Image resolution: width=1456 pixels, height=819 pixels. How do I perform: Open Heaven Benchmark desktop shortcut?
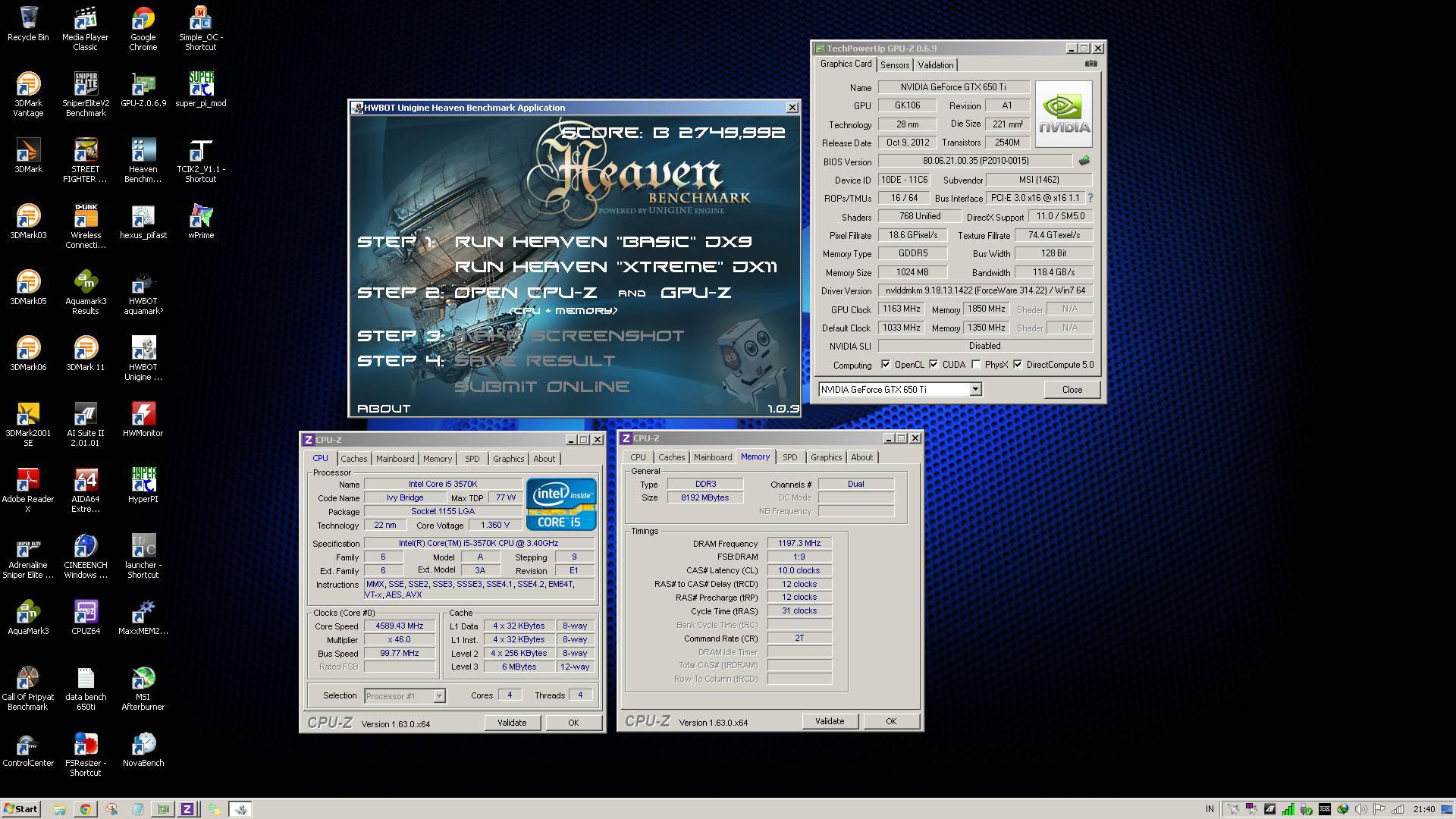[143, 160]
